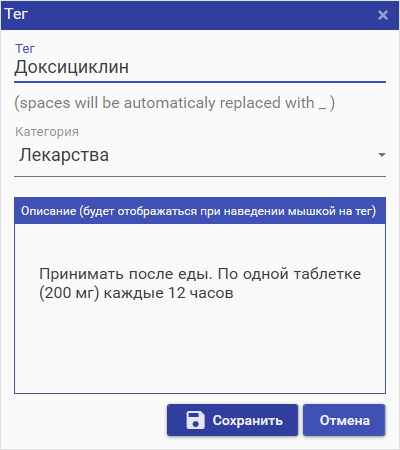This screenshot has height=450, width=400.
Task: Click the blank space right of Лекарства in the selector
Action: [242, 155]
